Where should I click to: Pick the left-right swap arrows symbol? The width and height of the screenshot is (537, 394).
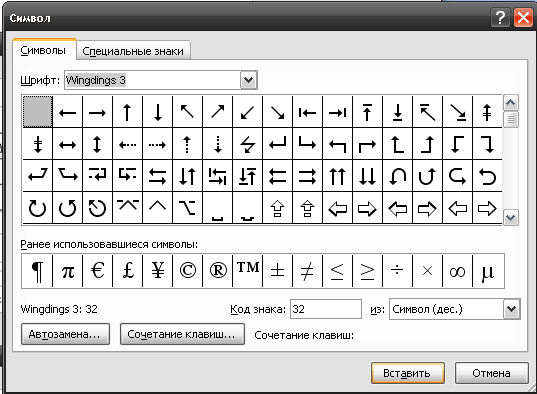click(158, 176)
